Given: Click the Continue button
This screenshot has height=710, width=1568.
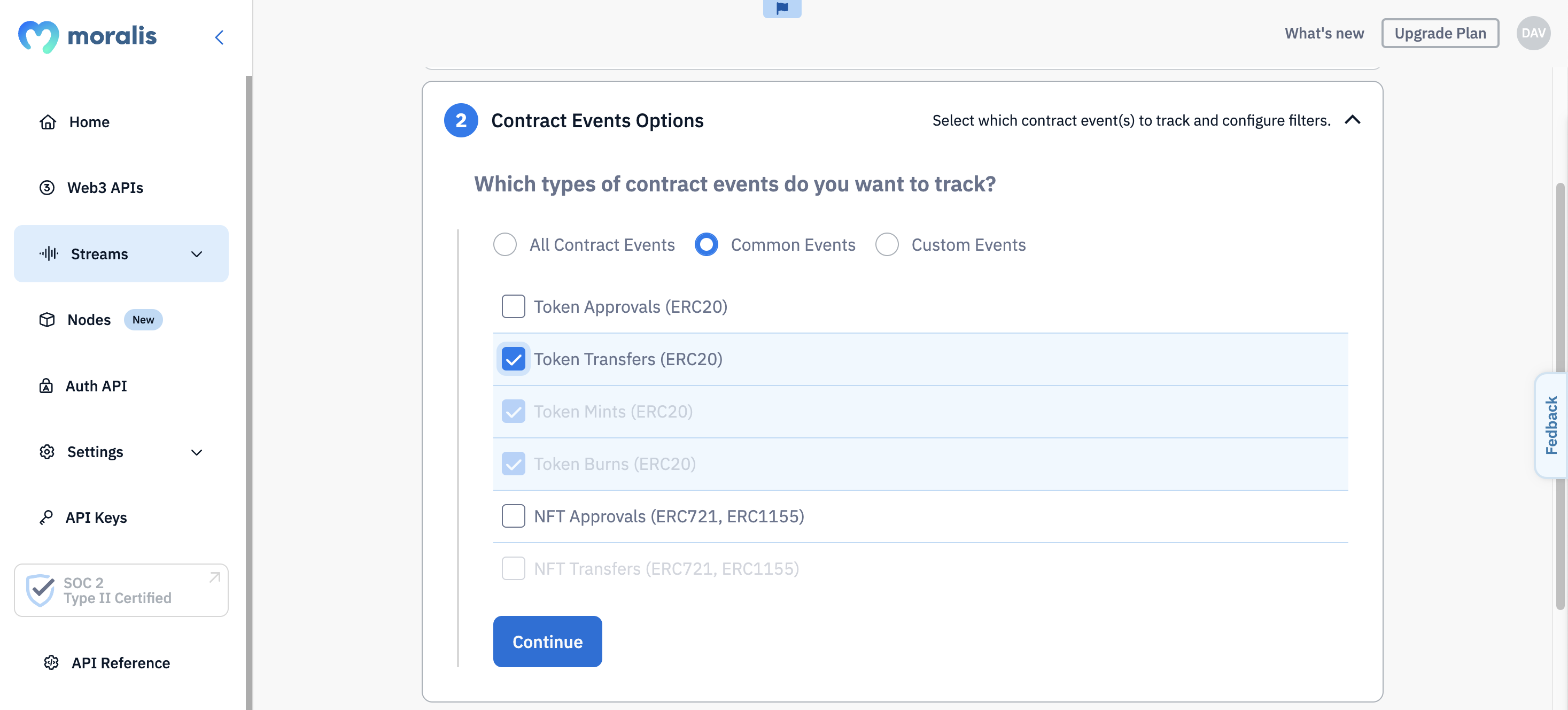Looking at the screenshot, I should tap(547, 641).
